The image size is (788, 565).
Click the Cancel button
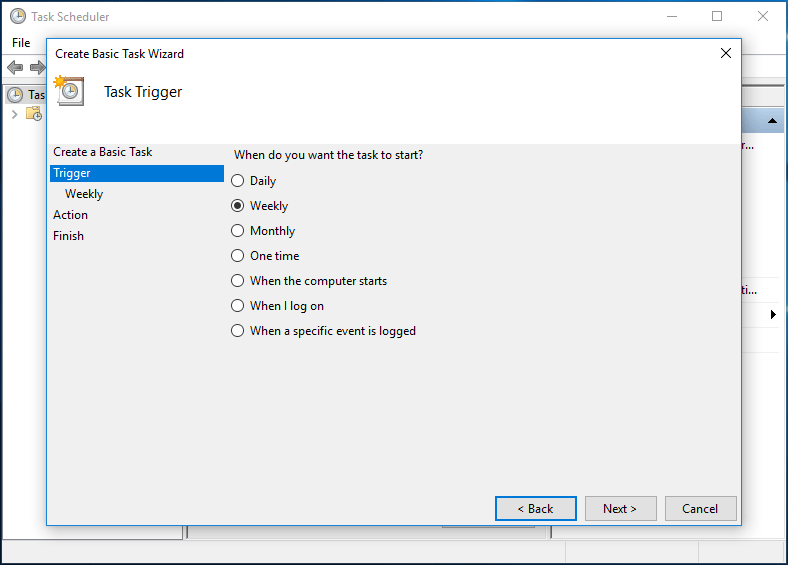[x=700, y=508]
